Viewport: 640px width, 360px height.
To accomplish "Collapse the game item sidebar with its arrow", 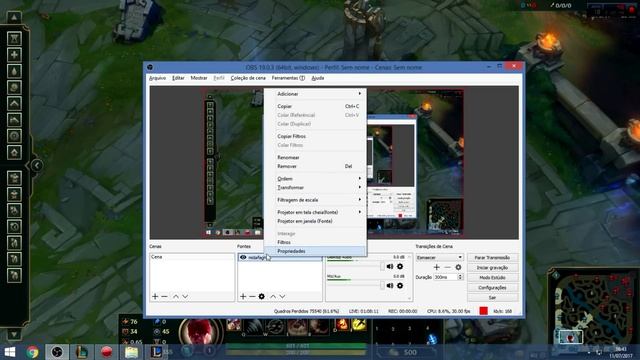I will click(x=37, y=165).
